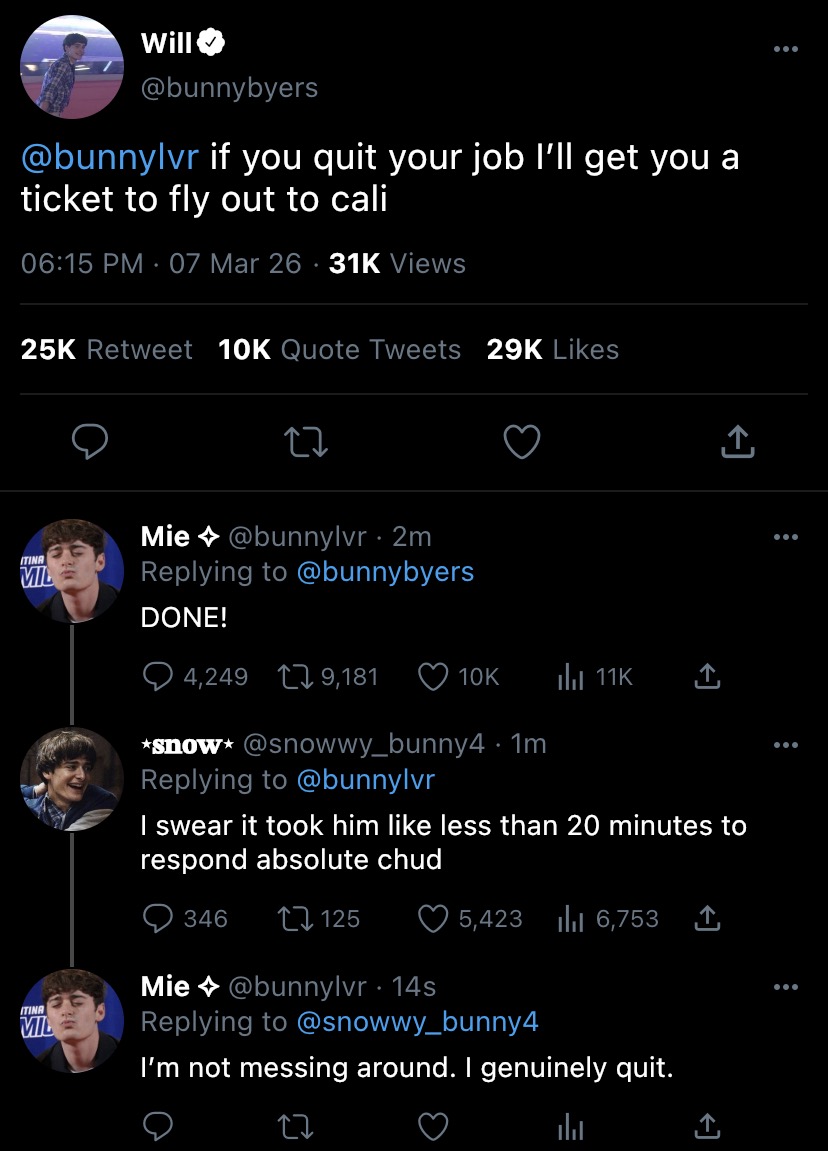Share snow's reply tweet
Image resolution: width=828 pixels, height=1151 pixels.
(706, 918)
